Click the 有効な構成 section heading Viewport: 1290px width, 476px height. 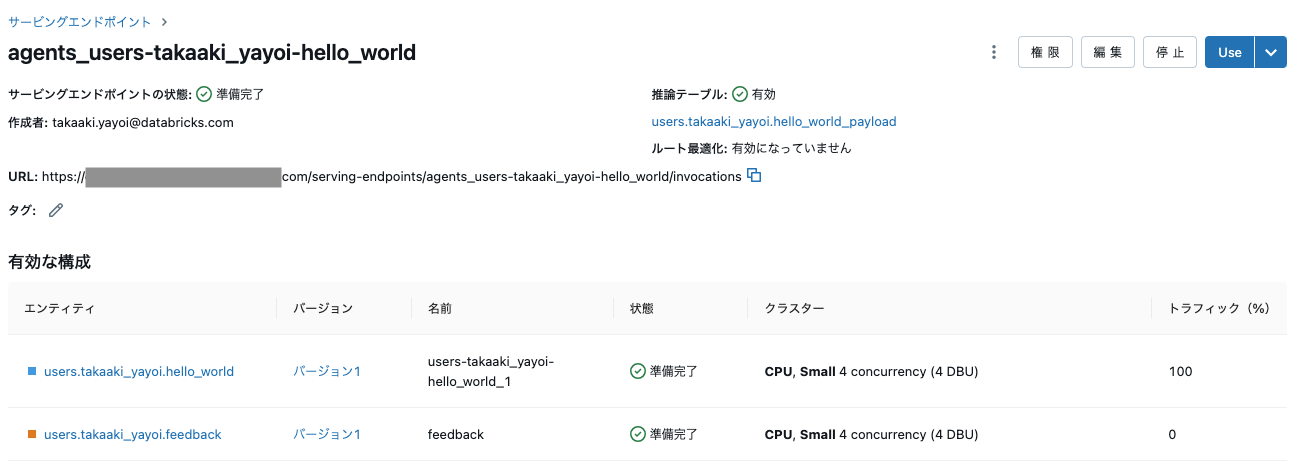(49, 262)
